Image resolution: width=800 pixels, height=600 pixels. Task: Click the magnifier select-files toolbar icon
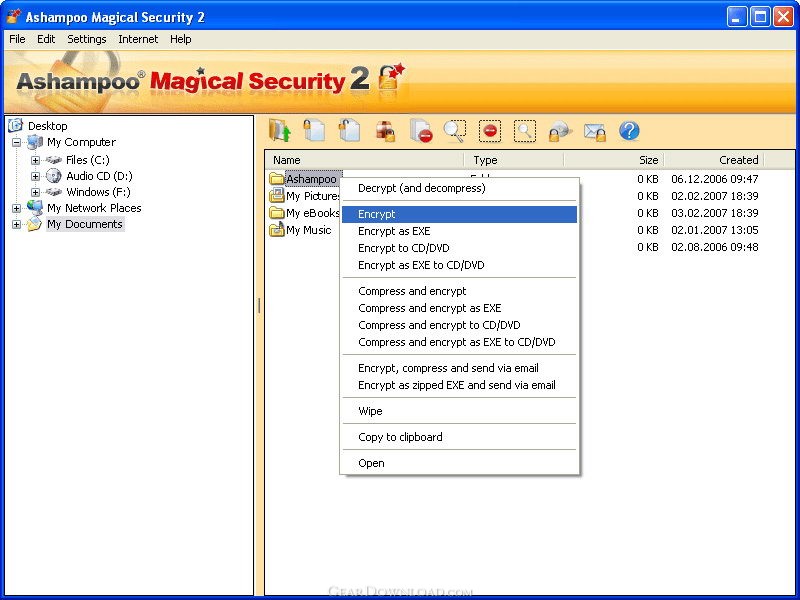click(x=455, y=131)
